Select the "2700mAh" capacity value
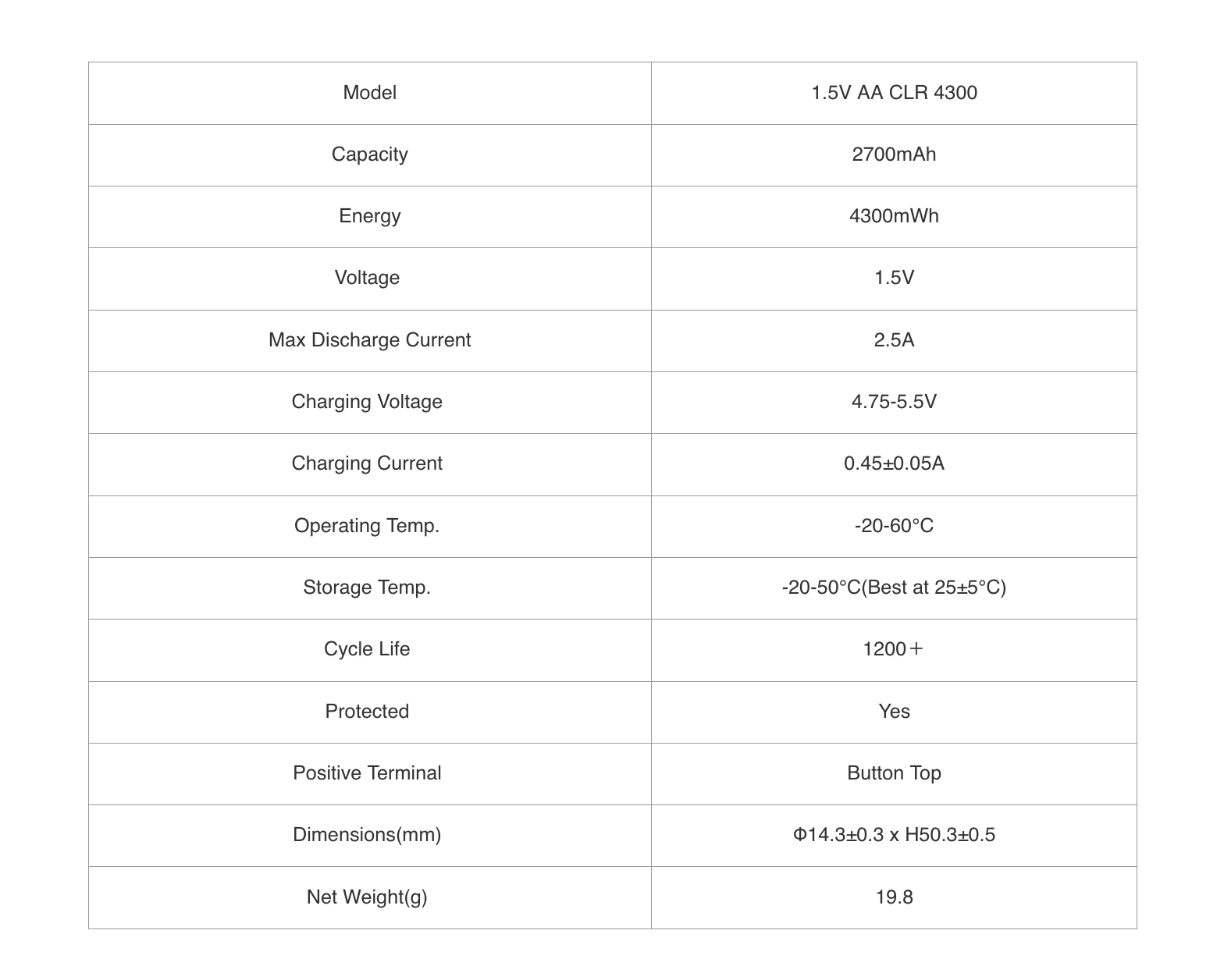Image resolution: width=1224 pixels, height=980 pixels. tap(894, 154)
